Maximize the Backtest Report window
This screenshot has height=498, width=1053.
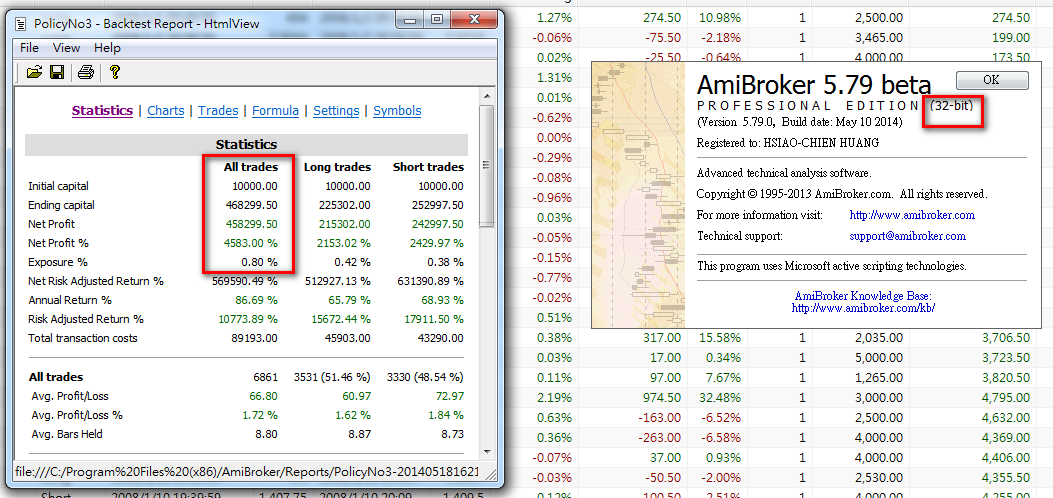pos(438,20)
